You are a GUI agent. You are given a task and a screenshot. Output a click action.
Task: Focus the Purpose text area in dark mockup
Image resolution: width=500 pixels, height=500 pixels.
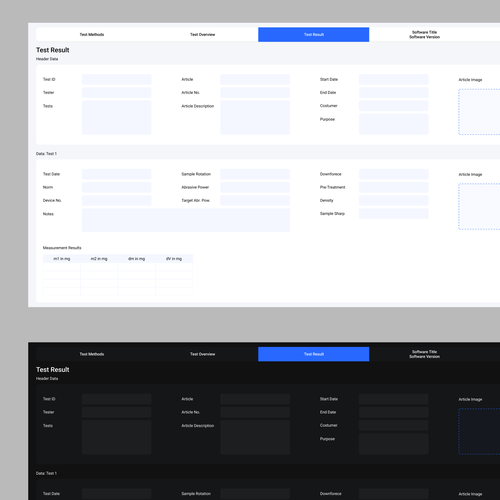394,444
